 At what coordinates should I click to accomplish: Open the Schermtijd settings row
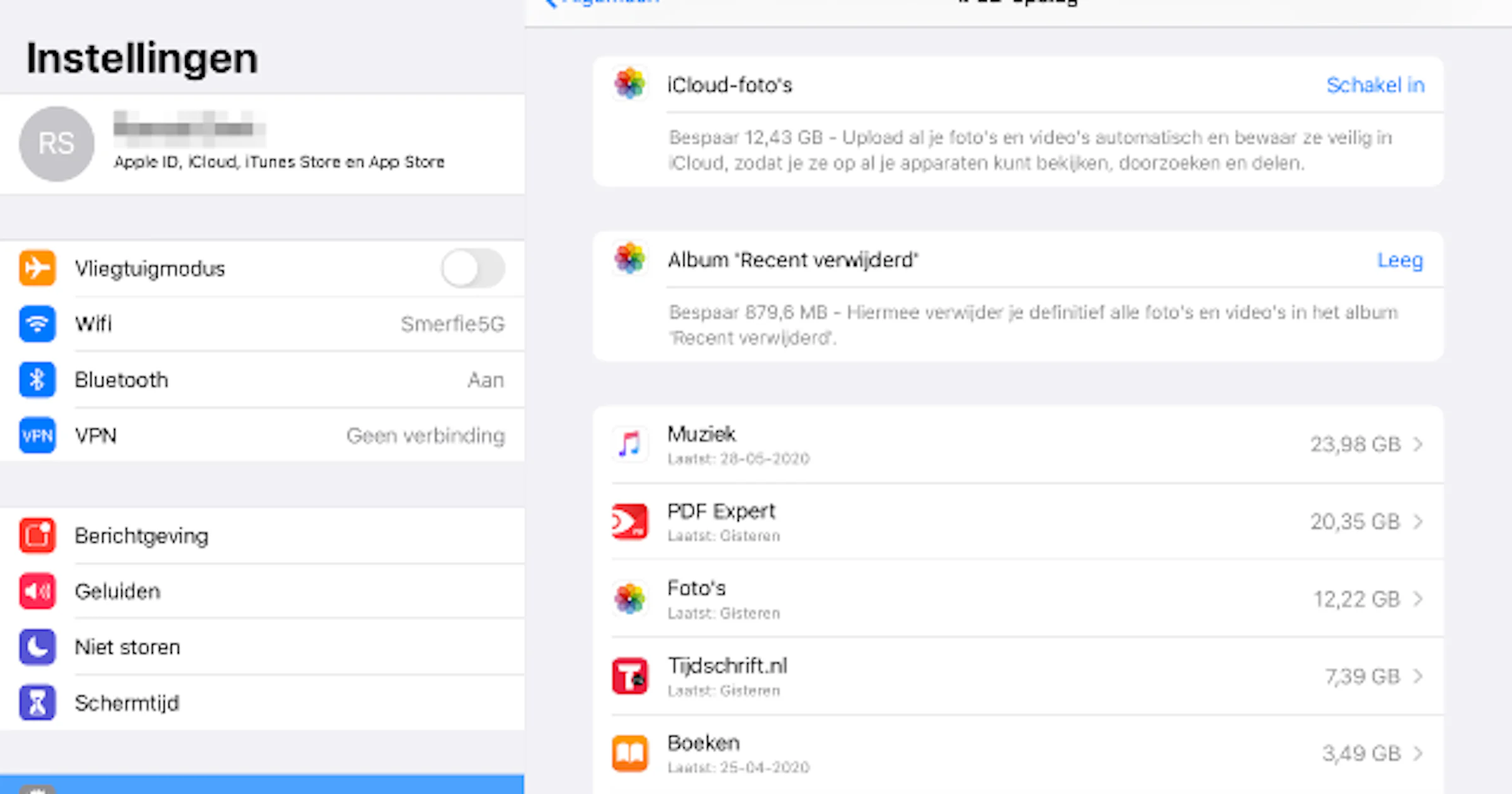(x=262, y=703)
